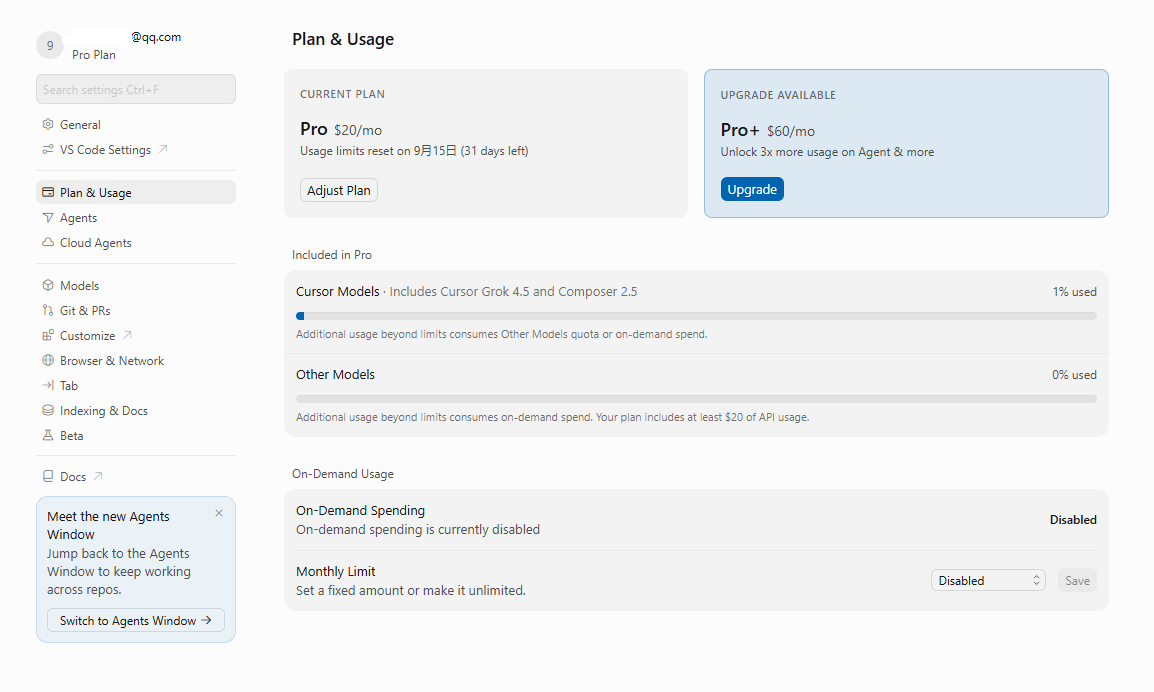Open the Agents settings section
Image resolution: width=1154 pixels, height=692 pixels.
(136, 217)
